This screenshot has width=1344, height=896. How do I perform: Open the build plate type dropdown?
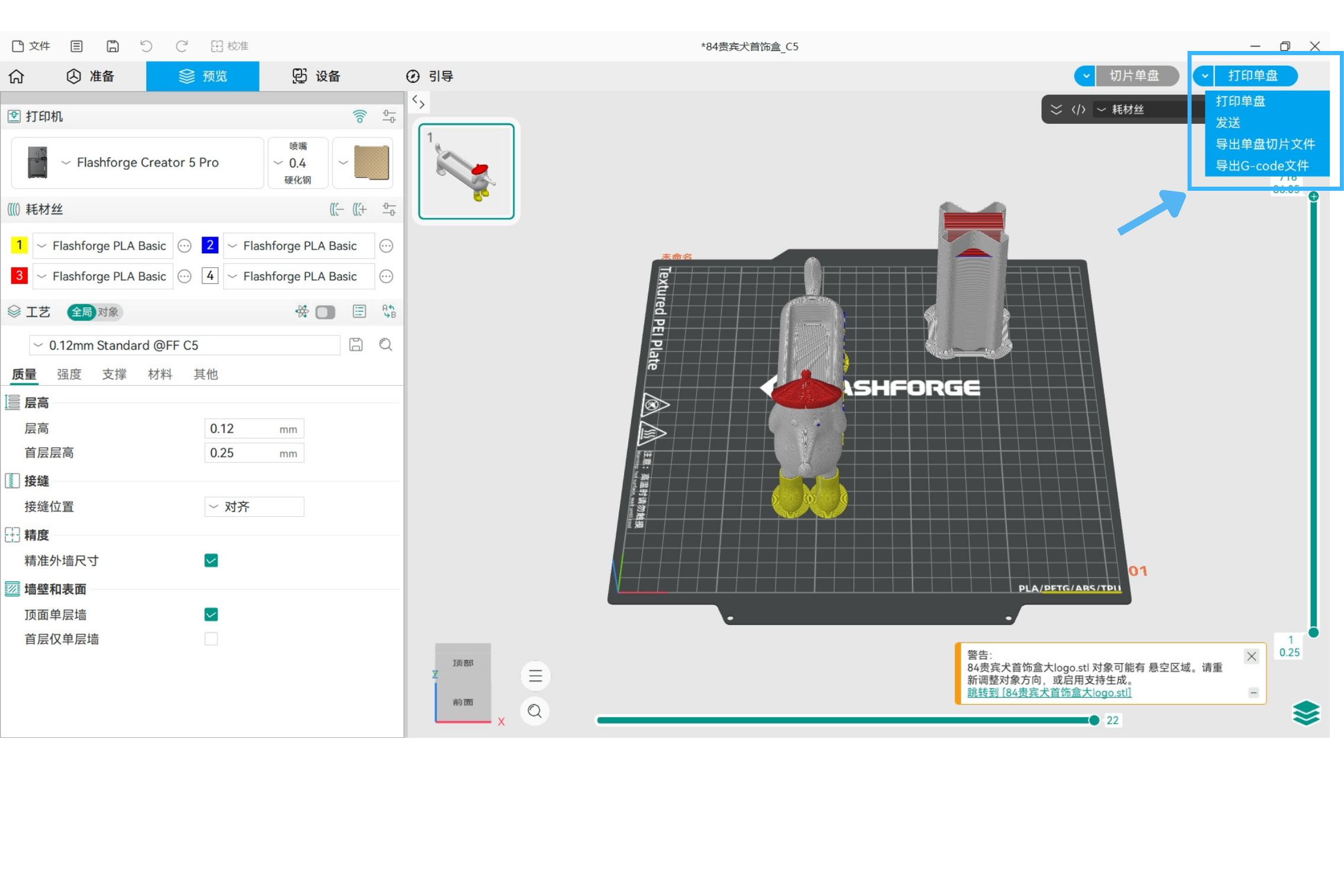point(363,163)
